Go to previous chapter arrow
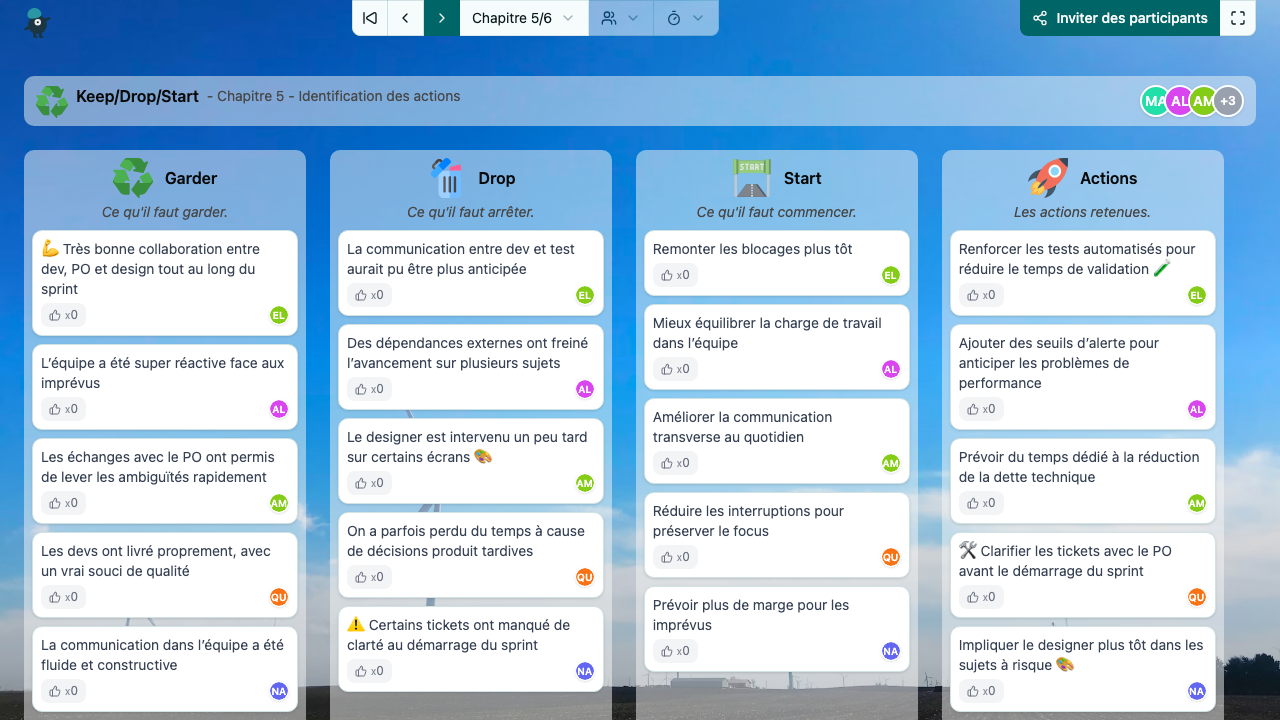The image size is (1280, 720). click(x=405, y=18)
